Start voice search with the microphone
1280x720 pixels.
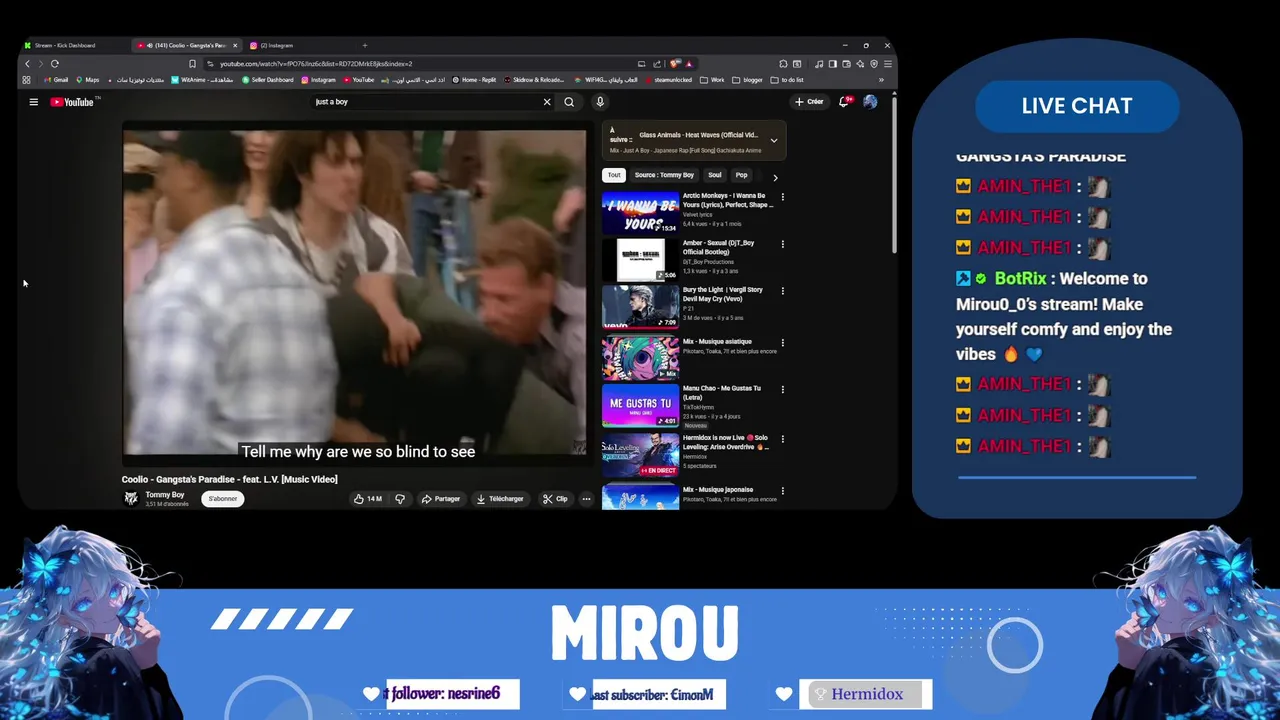(x=600, y=102)
